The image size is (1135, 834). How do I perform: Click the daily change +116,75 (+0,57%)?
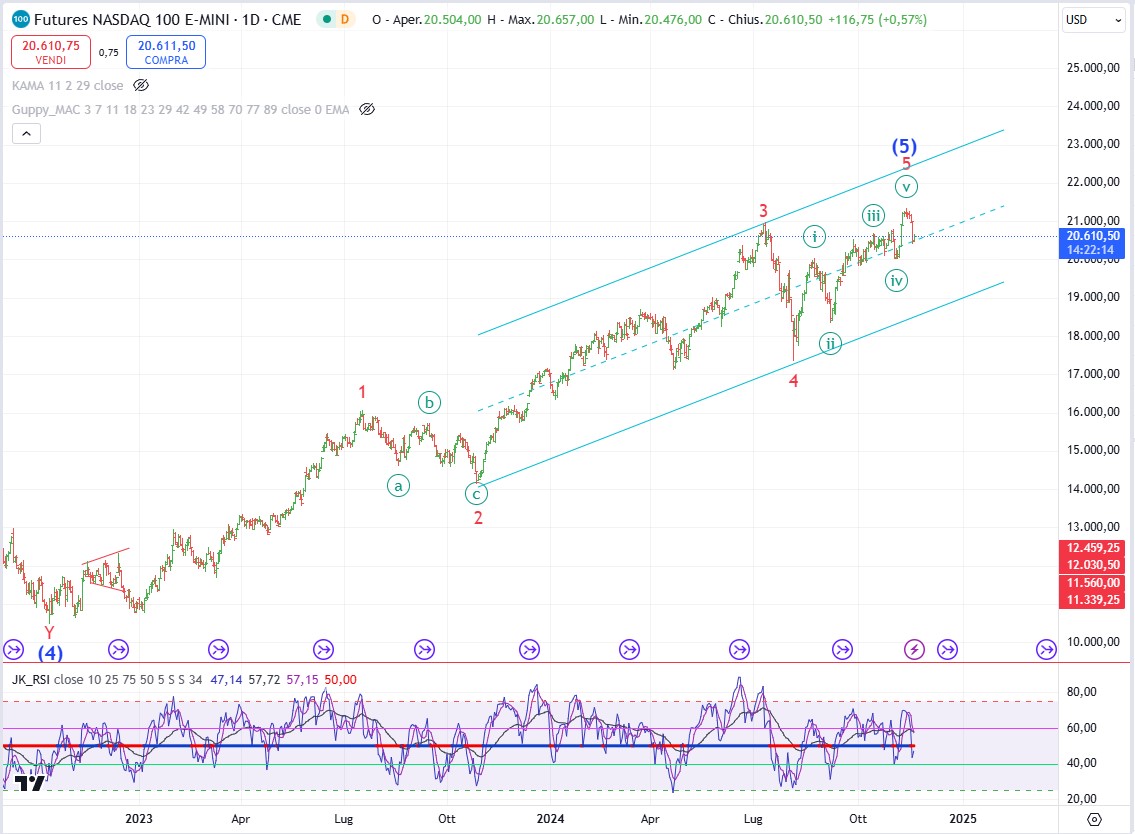tap(877, 20)
